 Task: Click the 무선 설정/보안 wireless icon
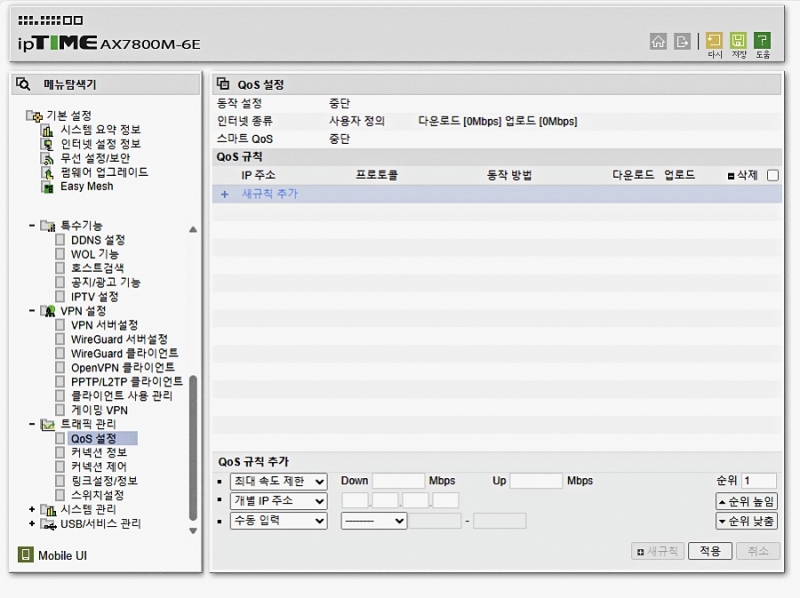point(47,158)
